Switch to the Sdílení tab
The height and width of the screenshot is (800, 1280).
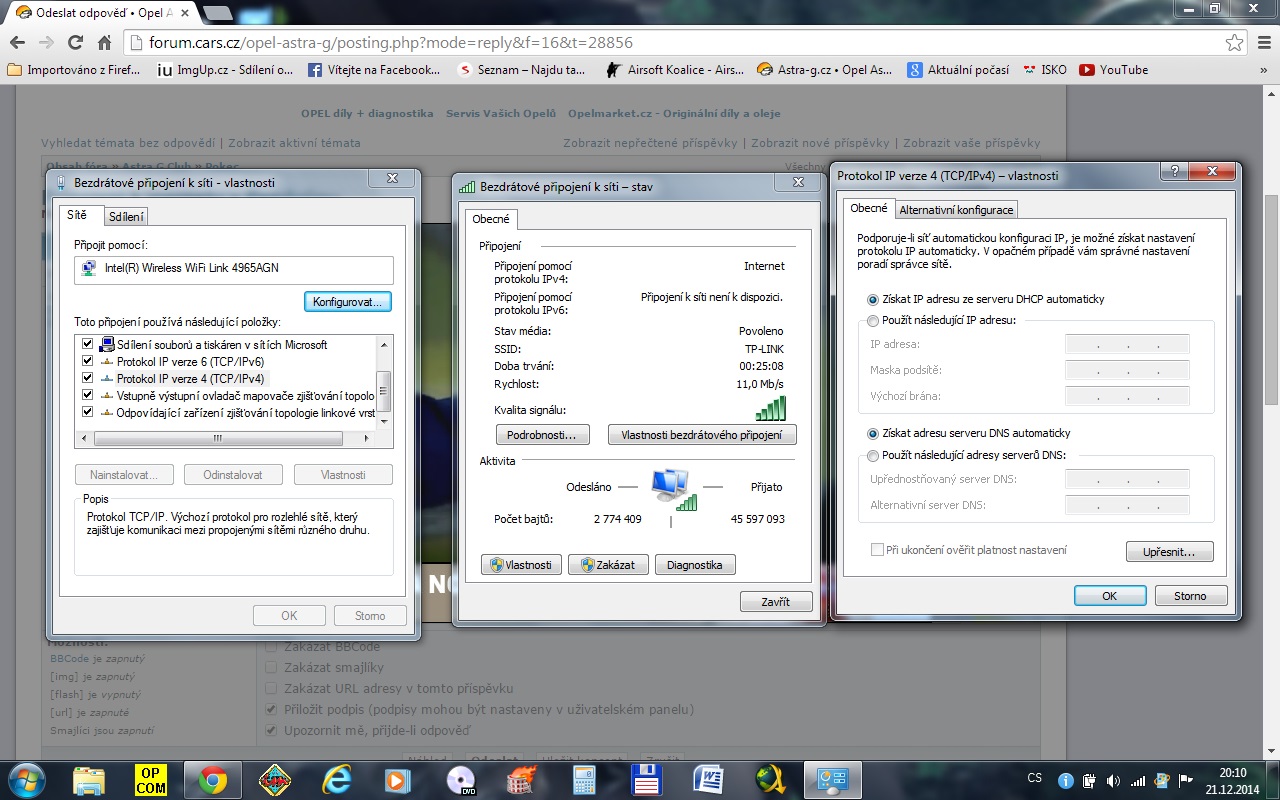(126, 216)
